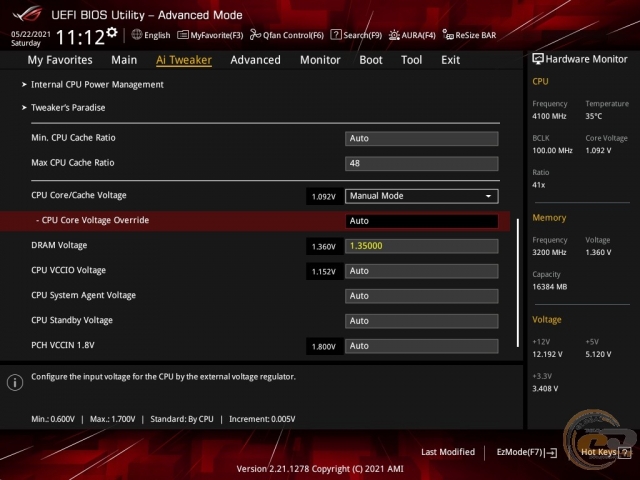640x480 pixels.
Task: Select CPU System Agent Voltage label
Action: pyautogui.click(x=83, y=295)
